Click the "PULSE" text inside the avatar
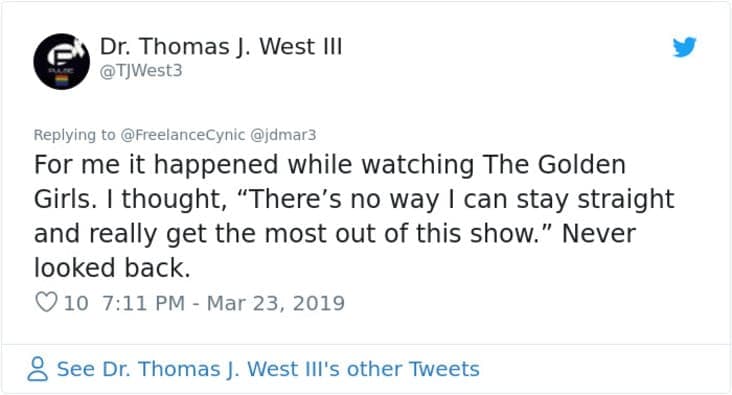Viewport: 732px width, 395px height. [x=61, y=70]
